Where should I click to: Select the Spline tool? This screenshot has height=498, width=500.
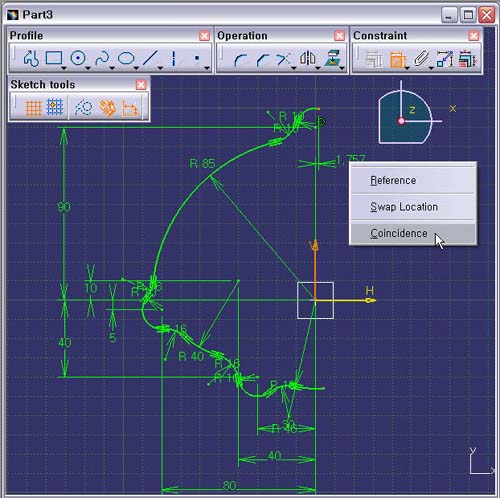102,58
